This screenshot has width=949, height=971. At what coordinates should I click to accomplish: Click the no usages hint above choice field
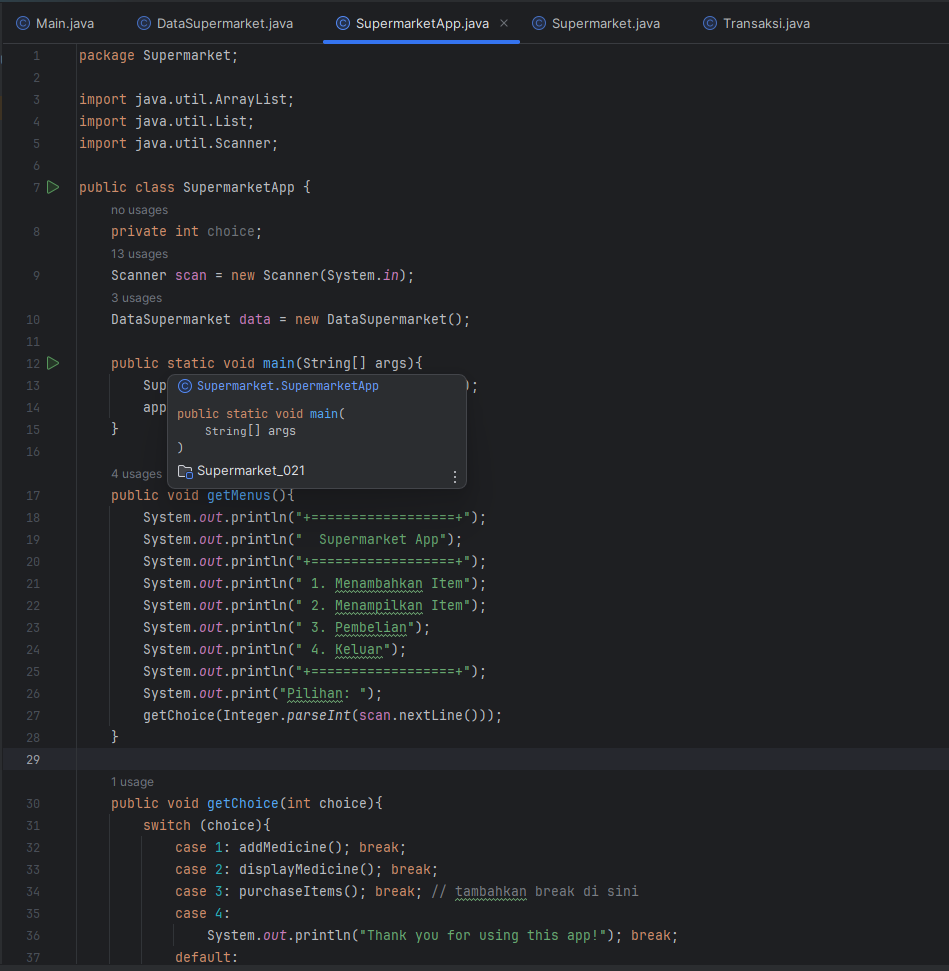[139, 209]
